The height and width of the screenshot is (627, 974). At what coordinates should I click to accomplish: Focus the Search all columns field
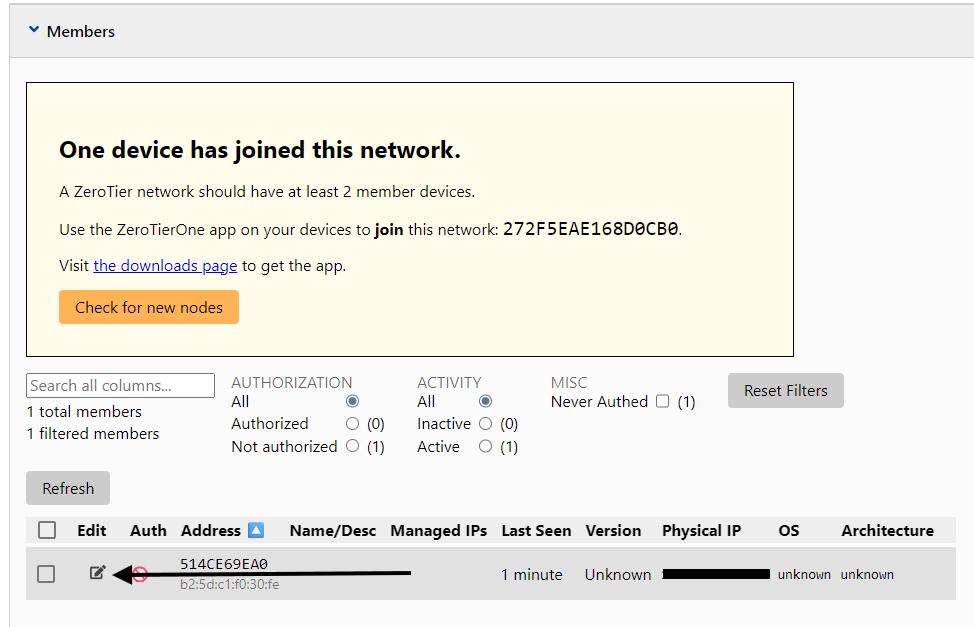[x=120, y=386]
